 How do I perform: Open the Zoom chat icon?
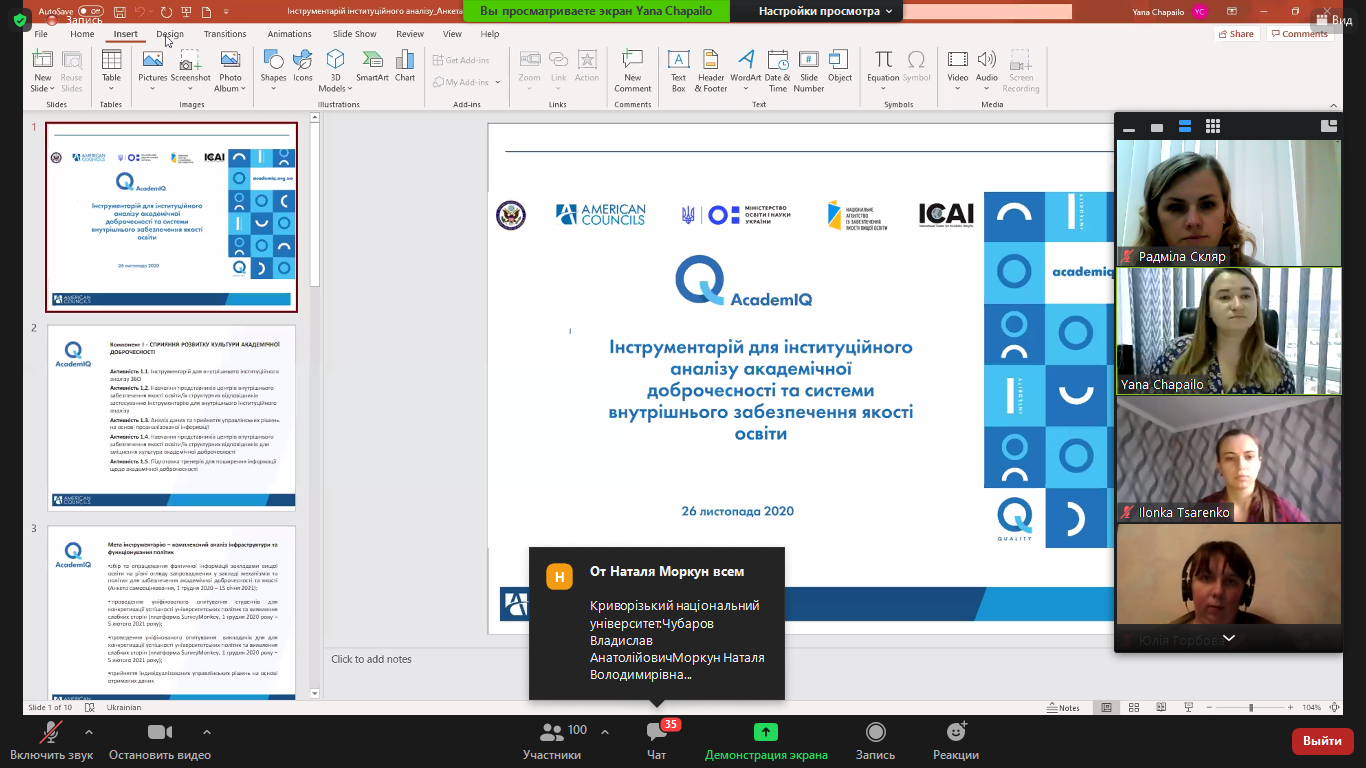point(656,738)
